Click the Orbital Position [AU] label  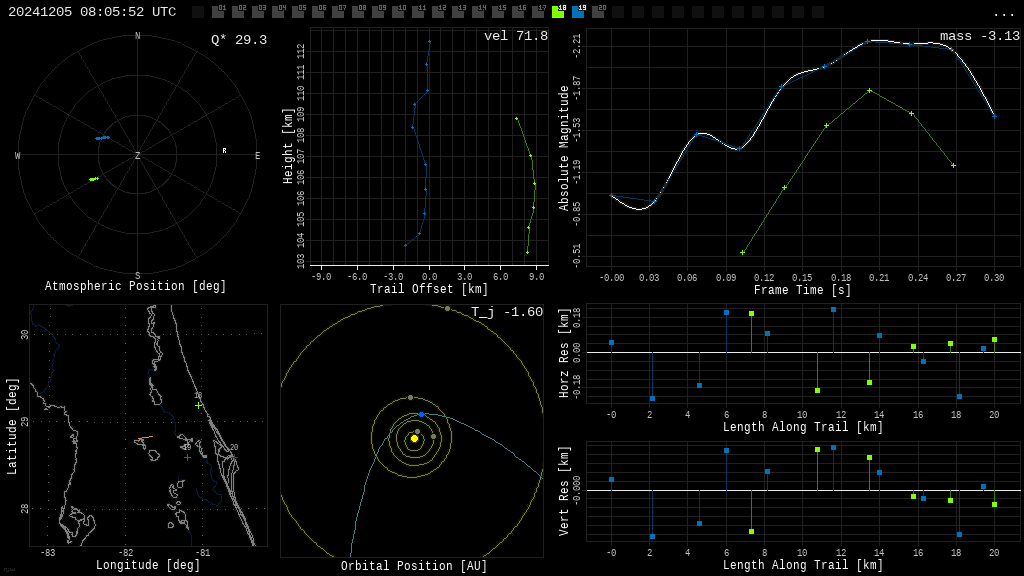[x=414, y=566]
